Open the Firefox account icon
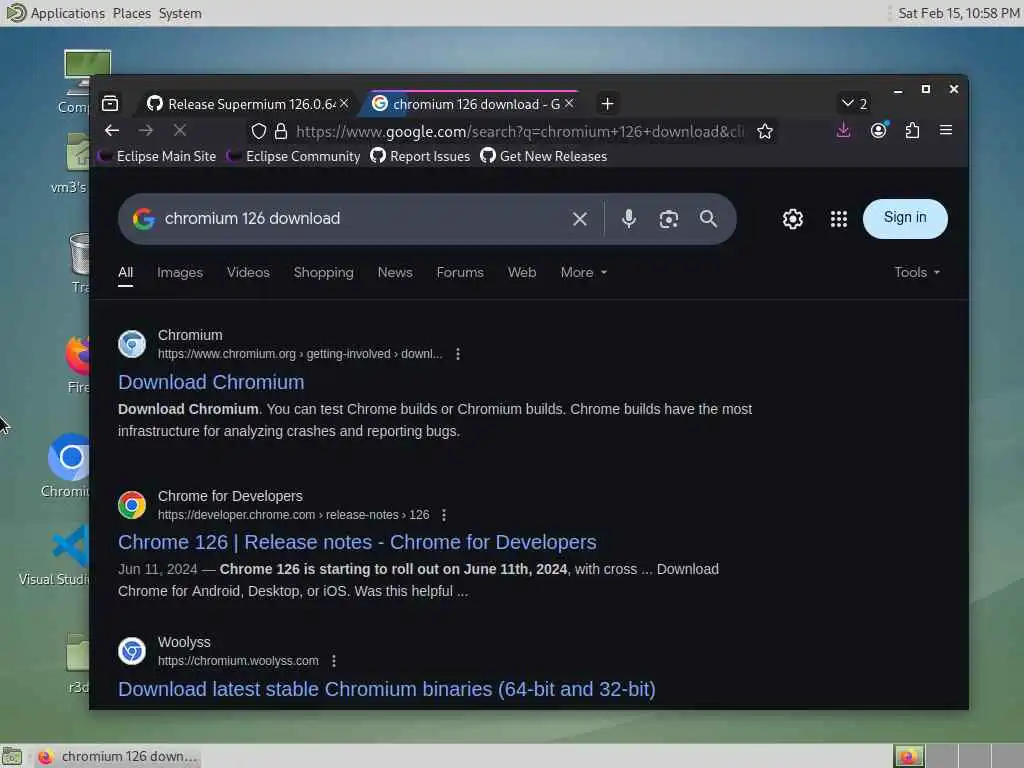Viewport: 1024px width, 768px height. tap(878, 130)
